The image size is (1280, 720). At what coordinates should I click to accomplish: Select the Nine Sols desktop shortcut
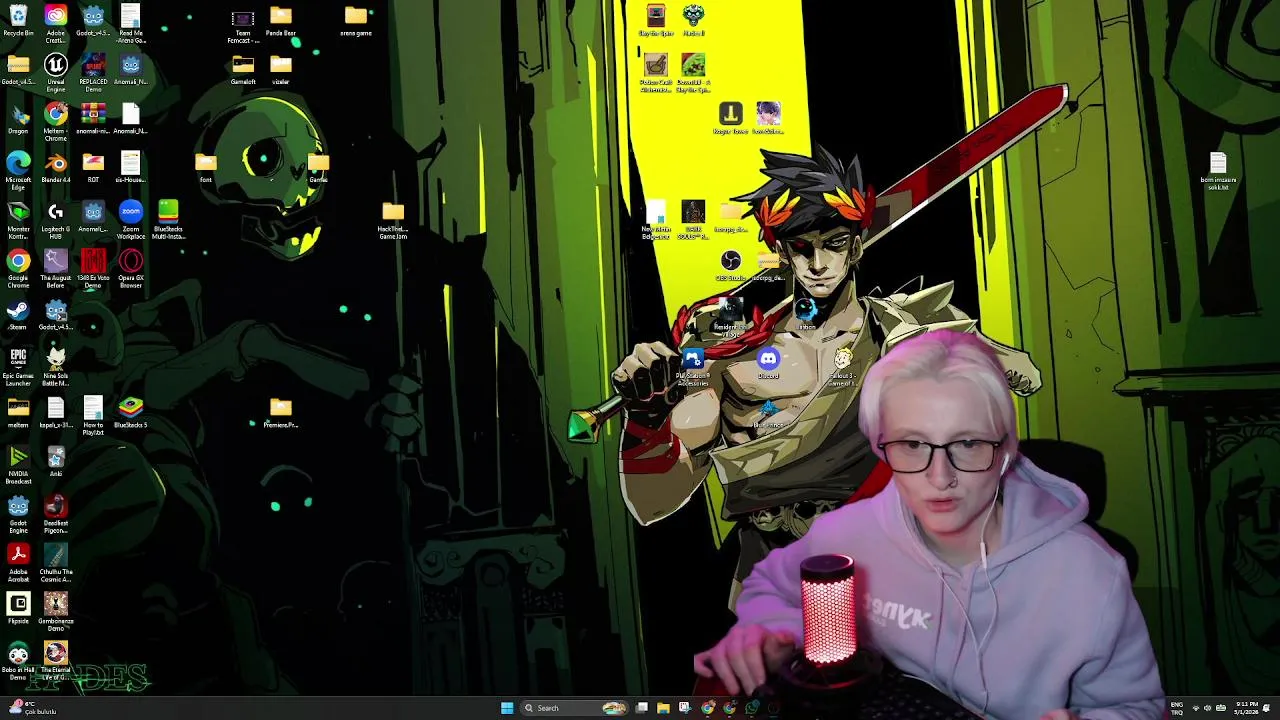coord(56,366)
